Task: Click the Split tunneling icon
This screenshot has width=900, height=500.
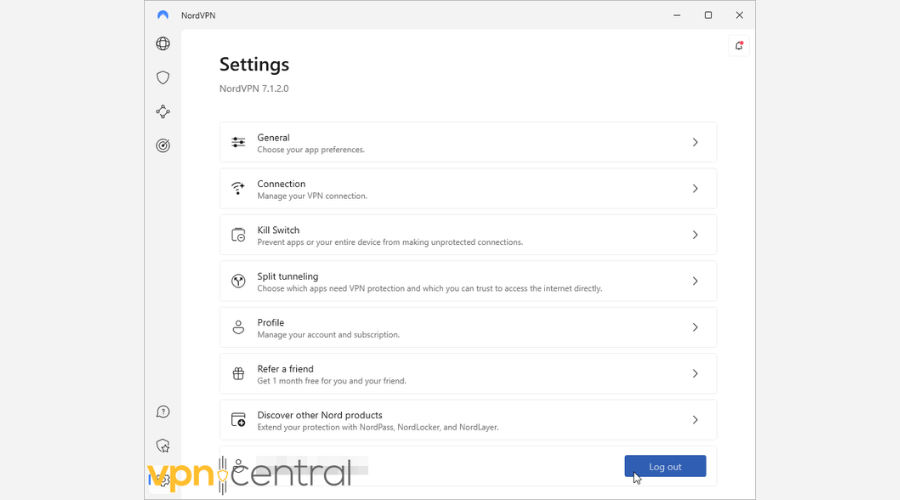Action: pyautogui.click(x=238, y=281)
